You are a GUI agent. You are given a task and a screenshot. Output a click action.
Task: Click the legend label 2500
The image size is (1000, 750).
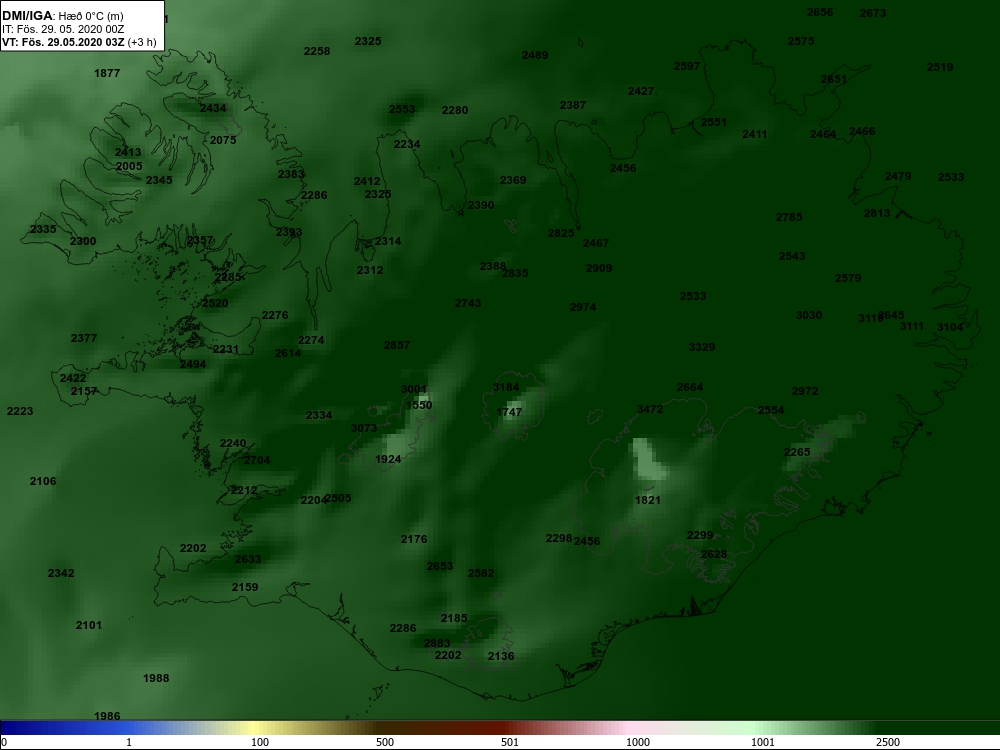click(x=888, y=742)
